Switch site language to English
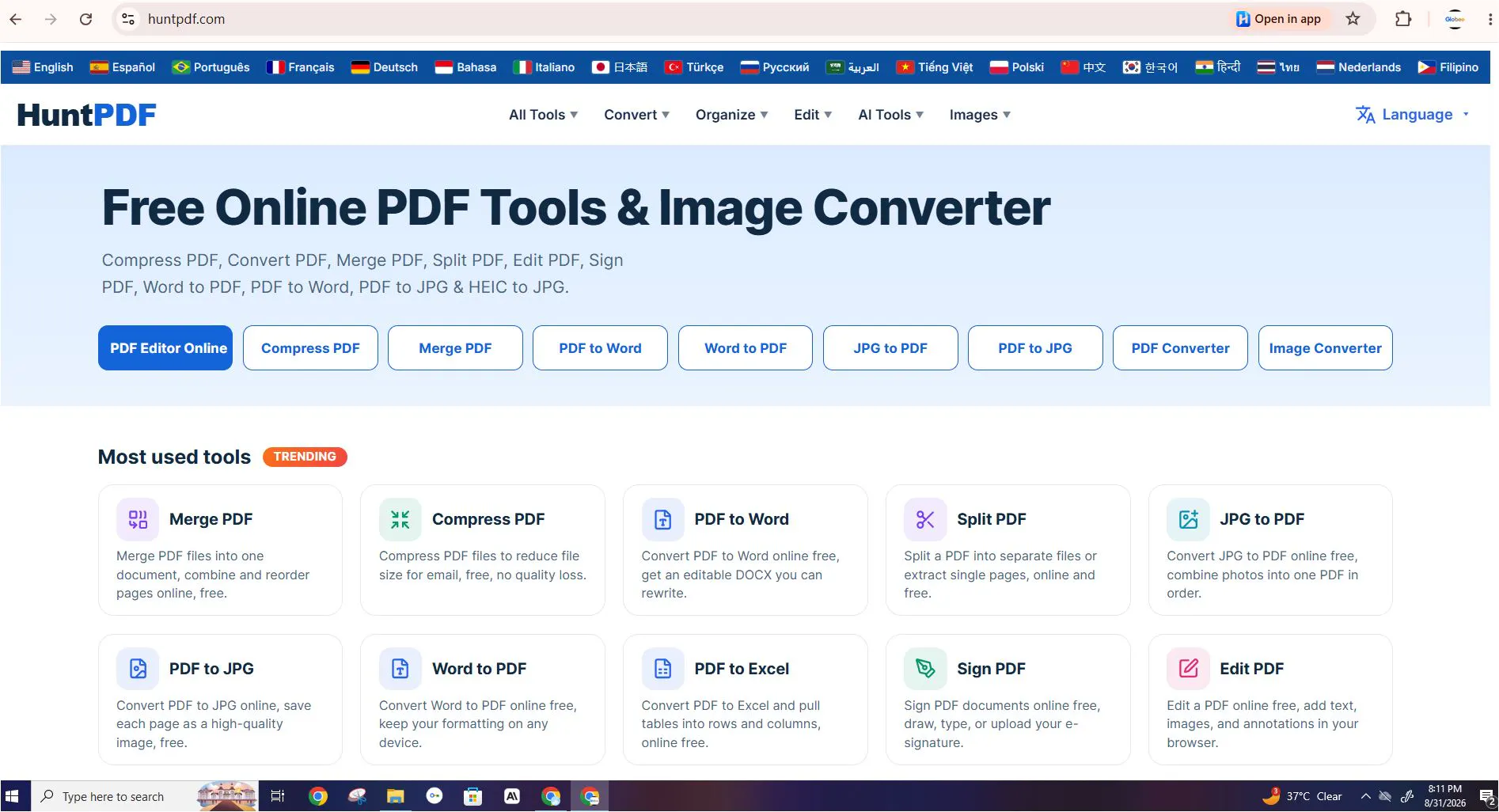1499x812 pixels. (43, 67)
